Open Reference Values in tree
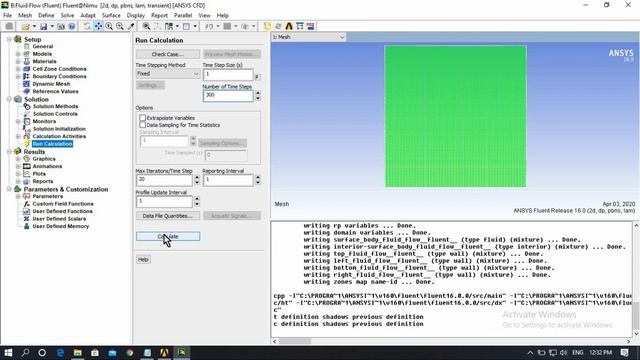 55,91
